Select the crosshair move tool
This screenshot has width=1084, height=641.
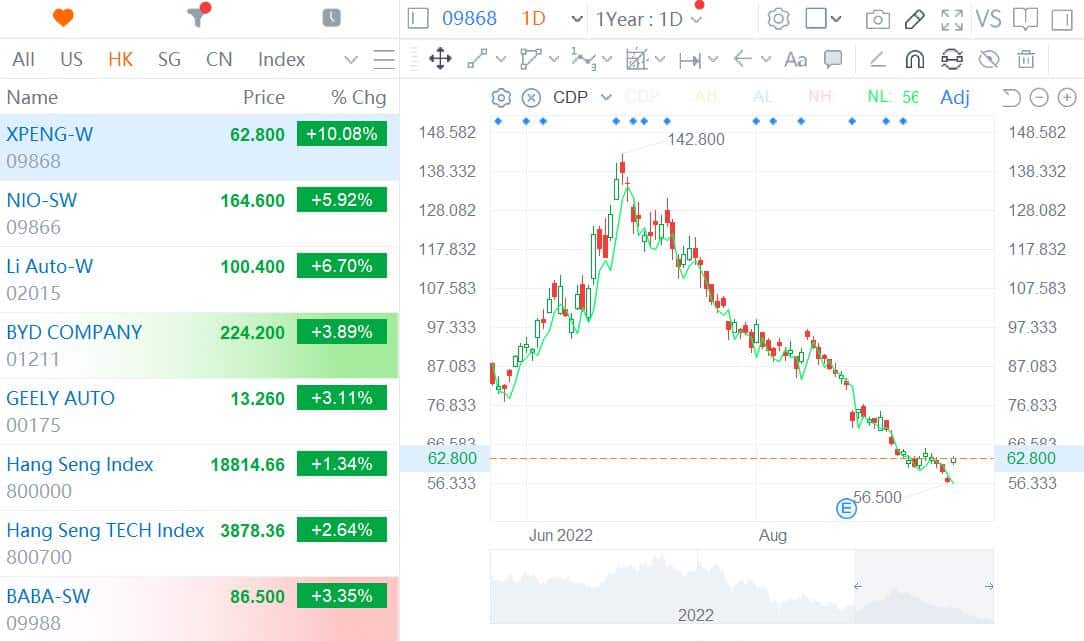pyautogui.click(x=440, y=60)
